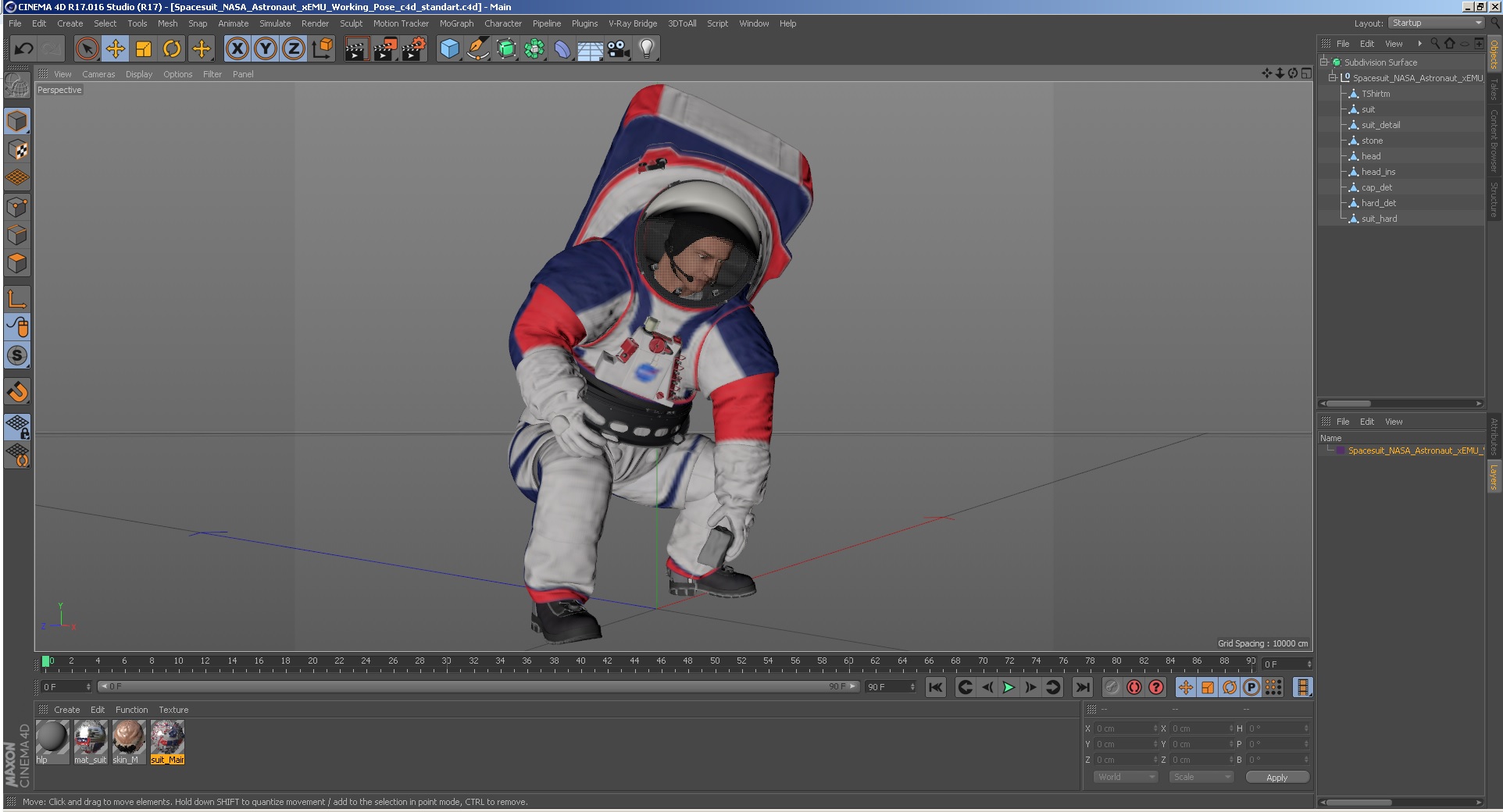This screenshot has height=812, width=1503.
Task: Click the Scale tool icon
Action: coord(144,49)
